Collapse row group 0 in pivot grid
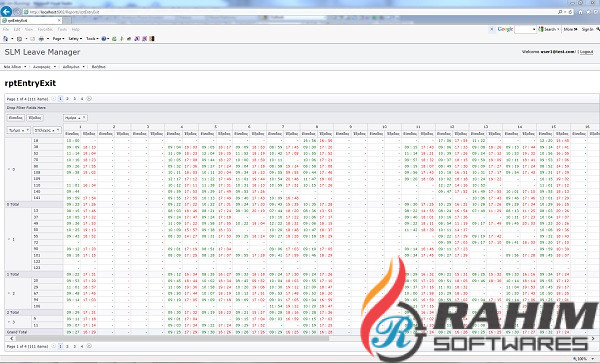The width and height of the screenshot is (600, 363). tap(9, 169)
